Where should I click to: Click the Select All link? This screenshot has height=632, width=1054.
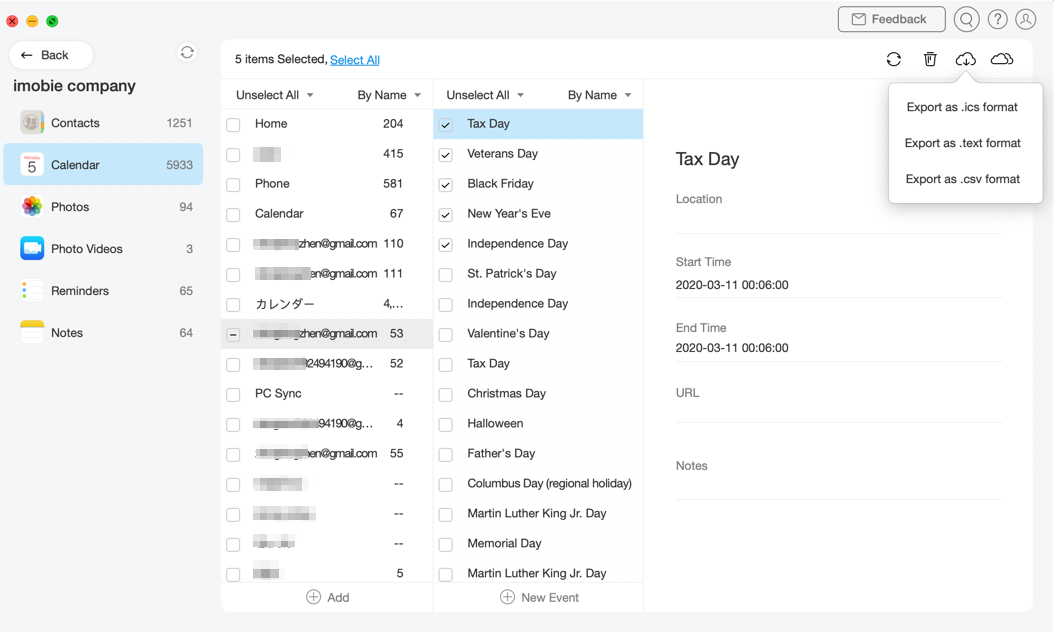click(x=355, y=60)
